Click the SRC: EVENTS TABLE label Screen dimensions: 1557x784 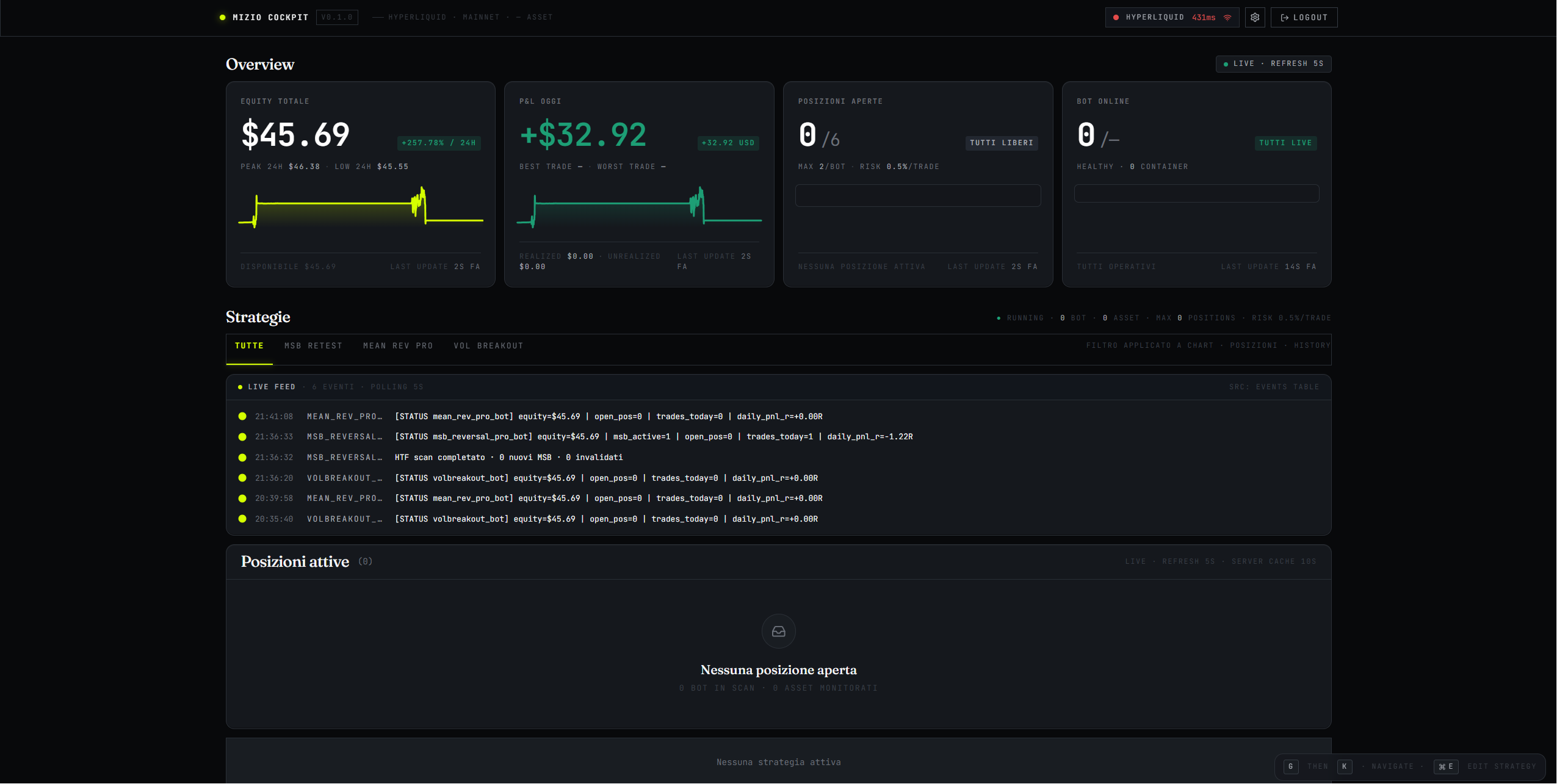tap(1274, 387)
